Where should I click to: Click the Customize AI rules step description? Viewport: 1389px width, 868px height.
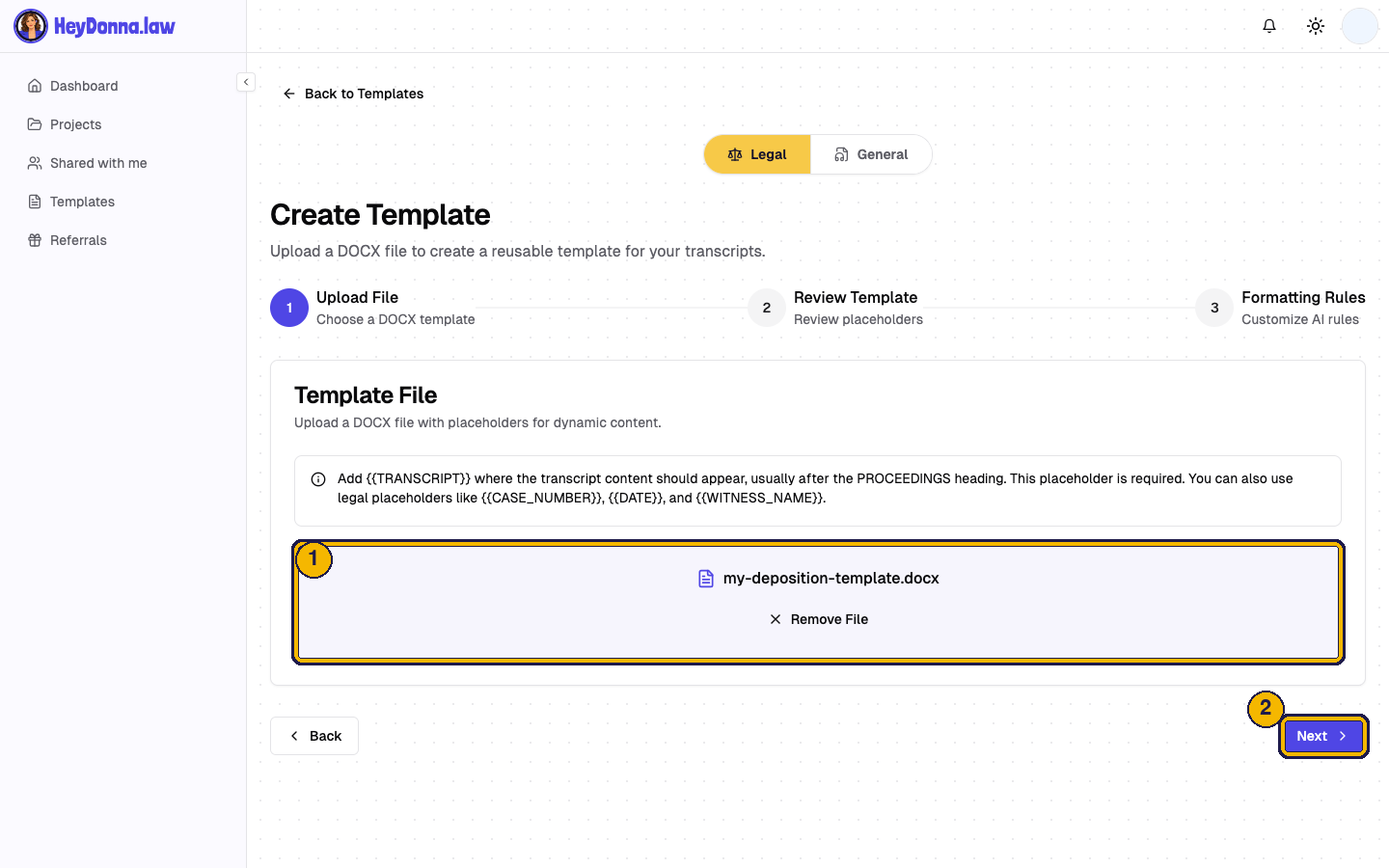1300,319
